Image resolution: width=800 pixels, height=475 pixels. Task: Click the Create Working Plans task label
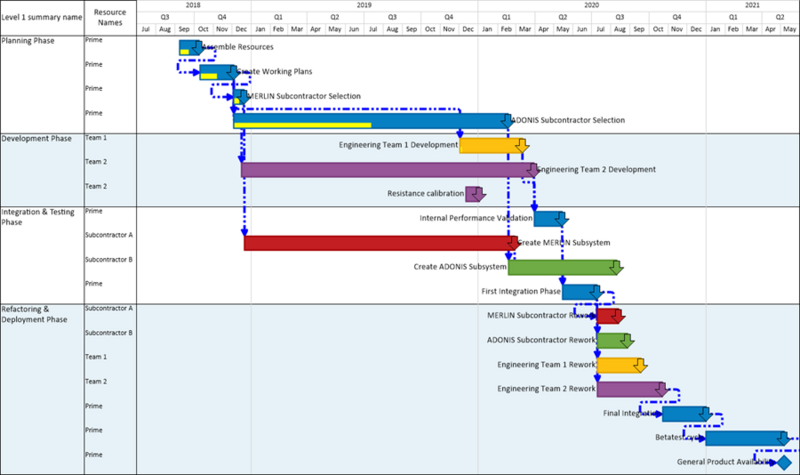pyautogui.click(x=274, y=71)
